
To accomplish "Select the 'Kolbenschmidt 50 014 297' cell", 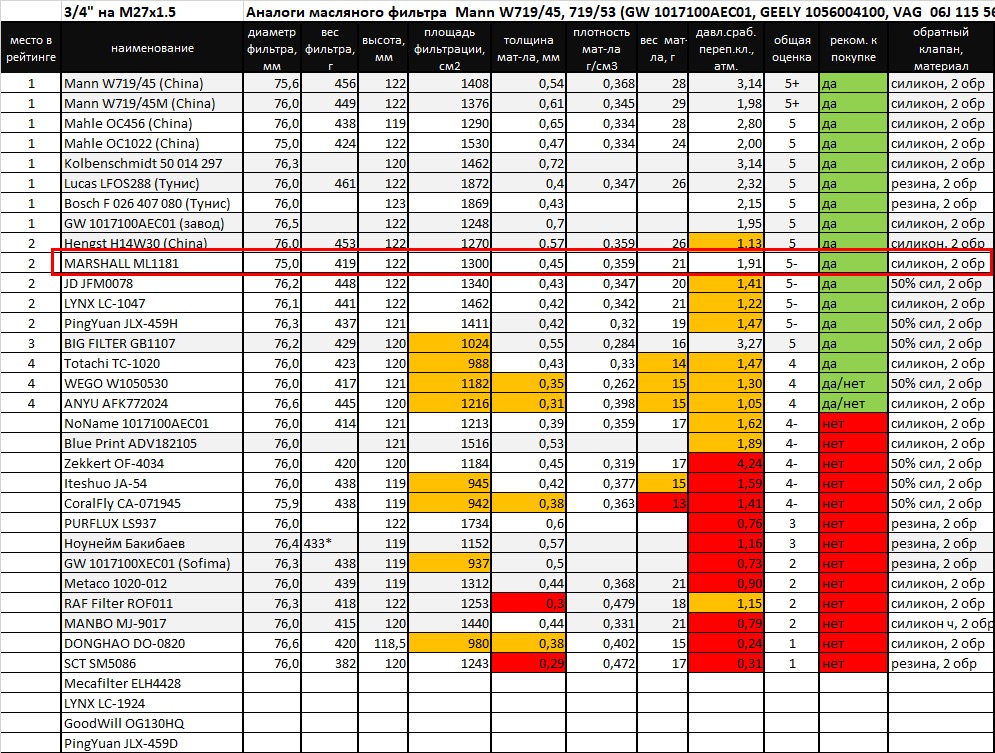I will pyautogui.click(x=152, y=163).
